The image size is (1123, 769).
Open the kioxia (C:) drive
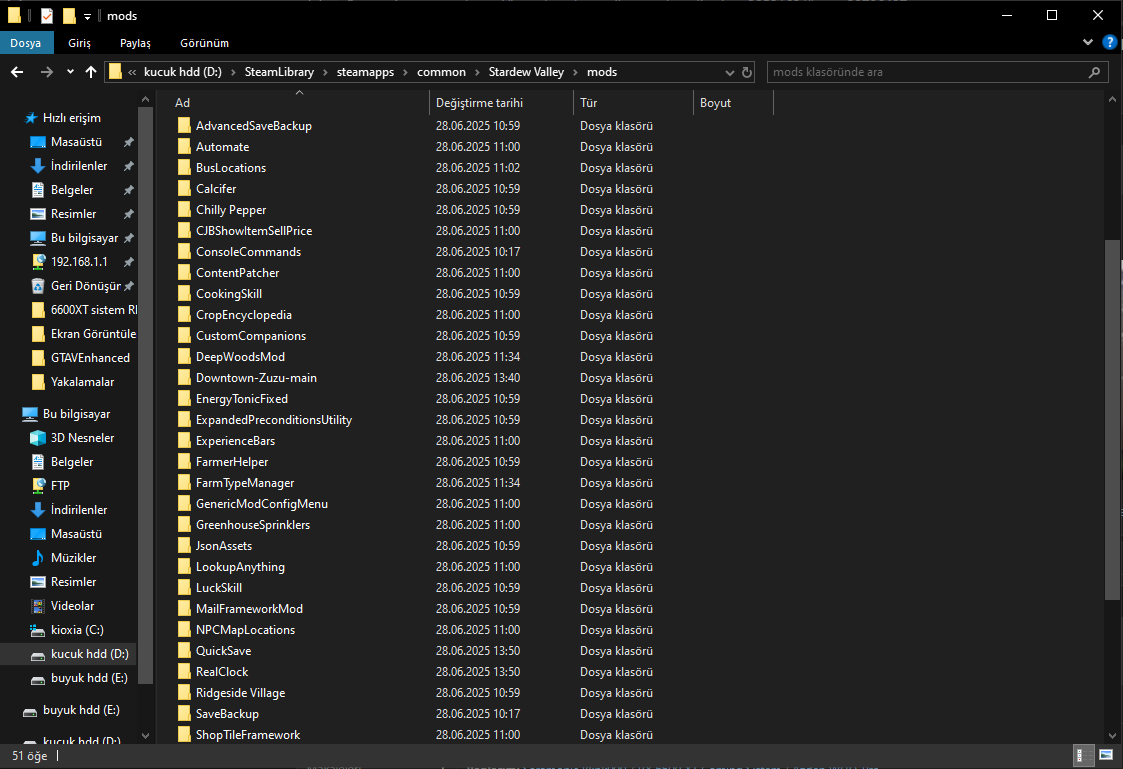(x=77, y=630)
